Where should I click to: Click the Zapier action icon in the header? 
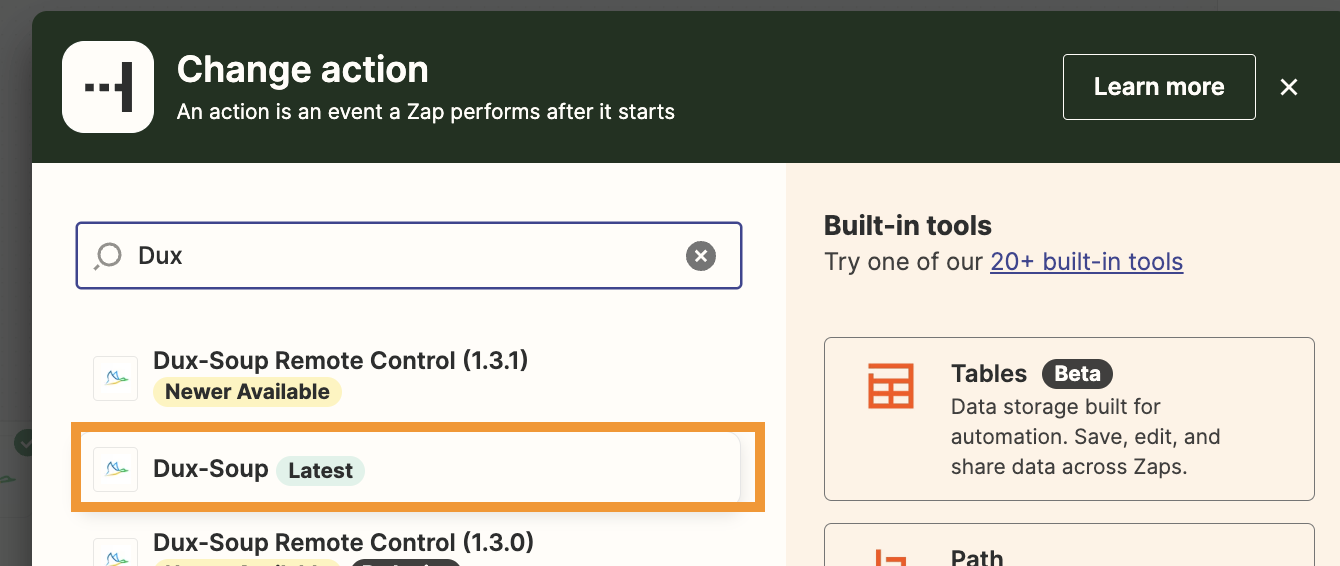pyautogui.click(x=108, y=87)
